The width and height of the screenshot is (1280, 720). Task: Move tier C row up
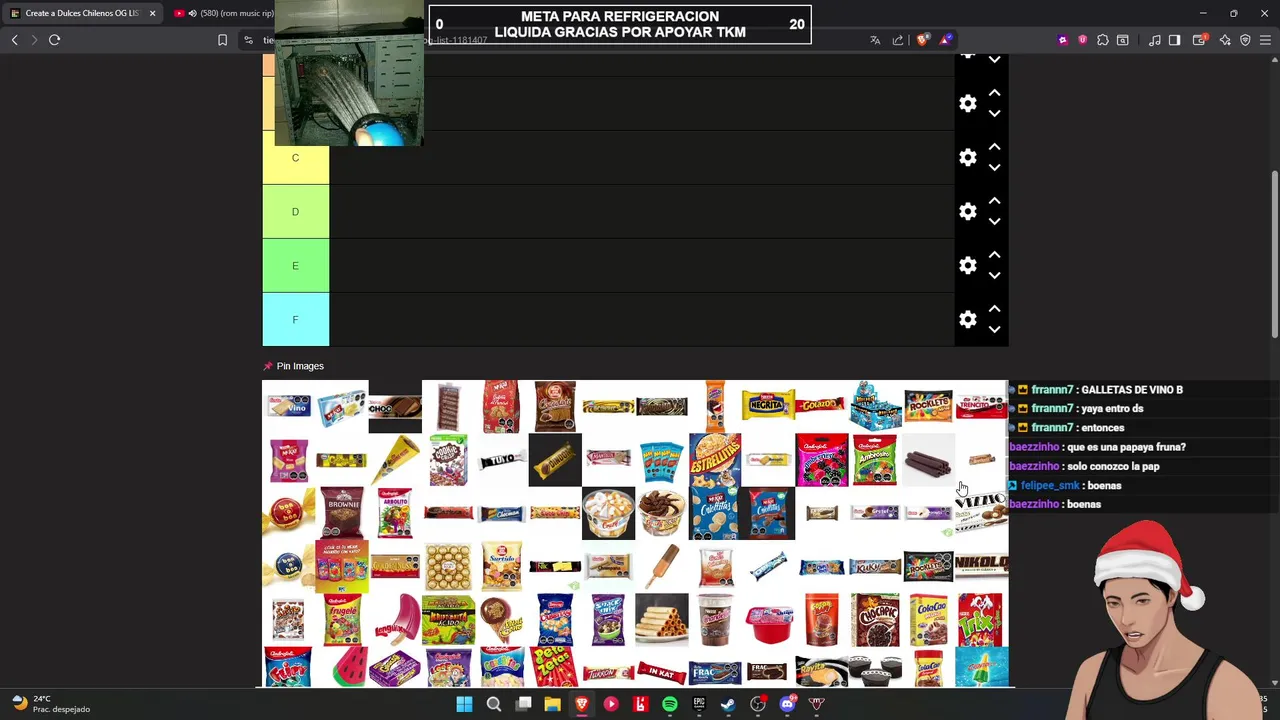[x=994, y=147]
